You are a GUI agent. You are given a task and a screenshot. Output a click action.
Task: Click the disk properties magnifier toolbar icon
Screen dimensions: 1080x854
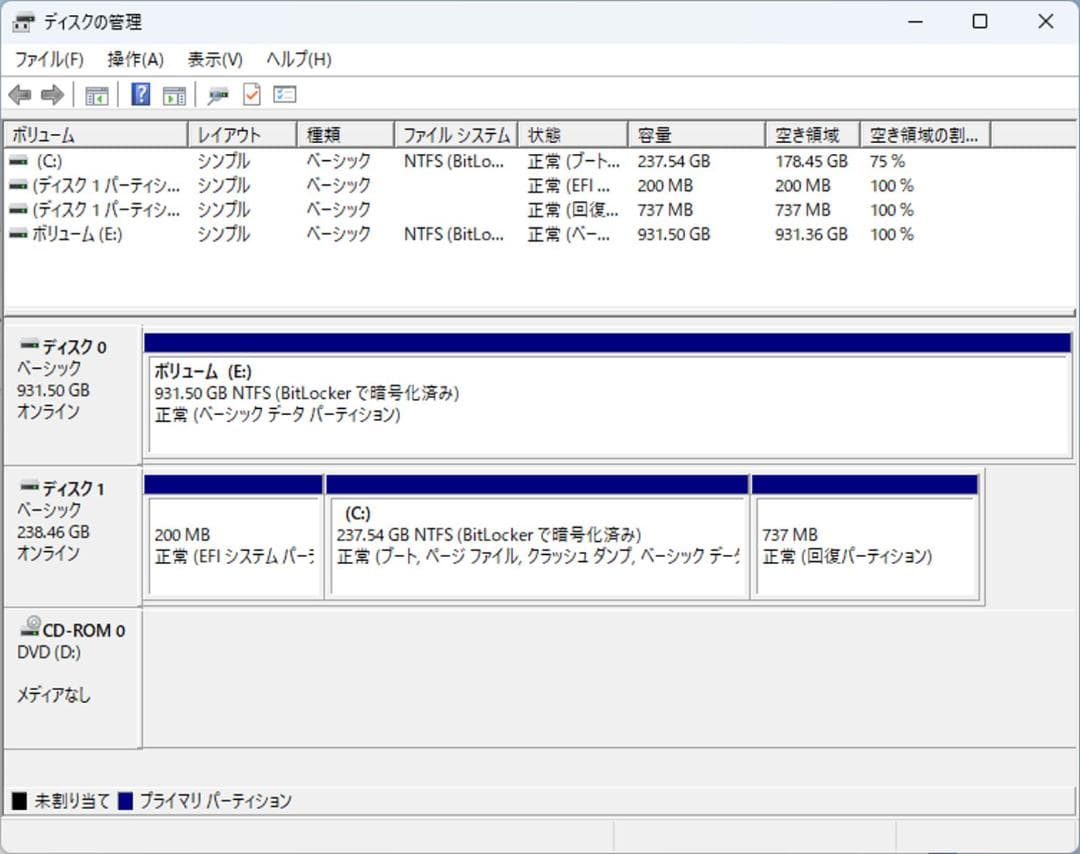218,94
